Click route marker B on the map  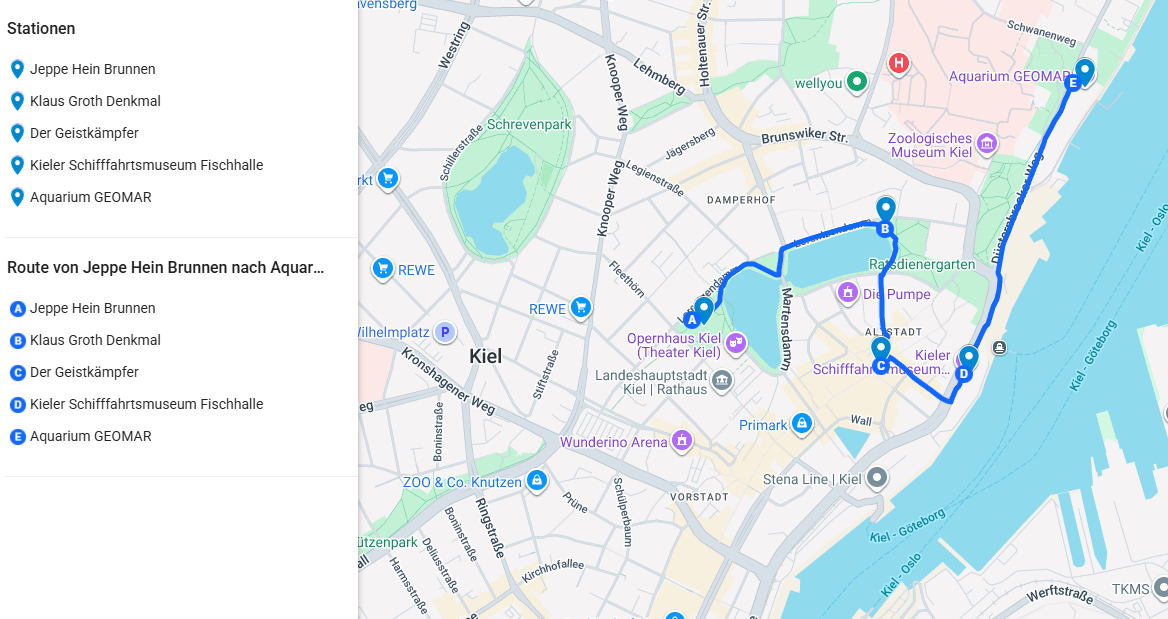click(x=885, y=210)
